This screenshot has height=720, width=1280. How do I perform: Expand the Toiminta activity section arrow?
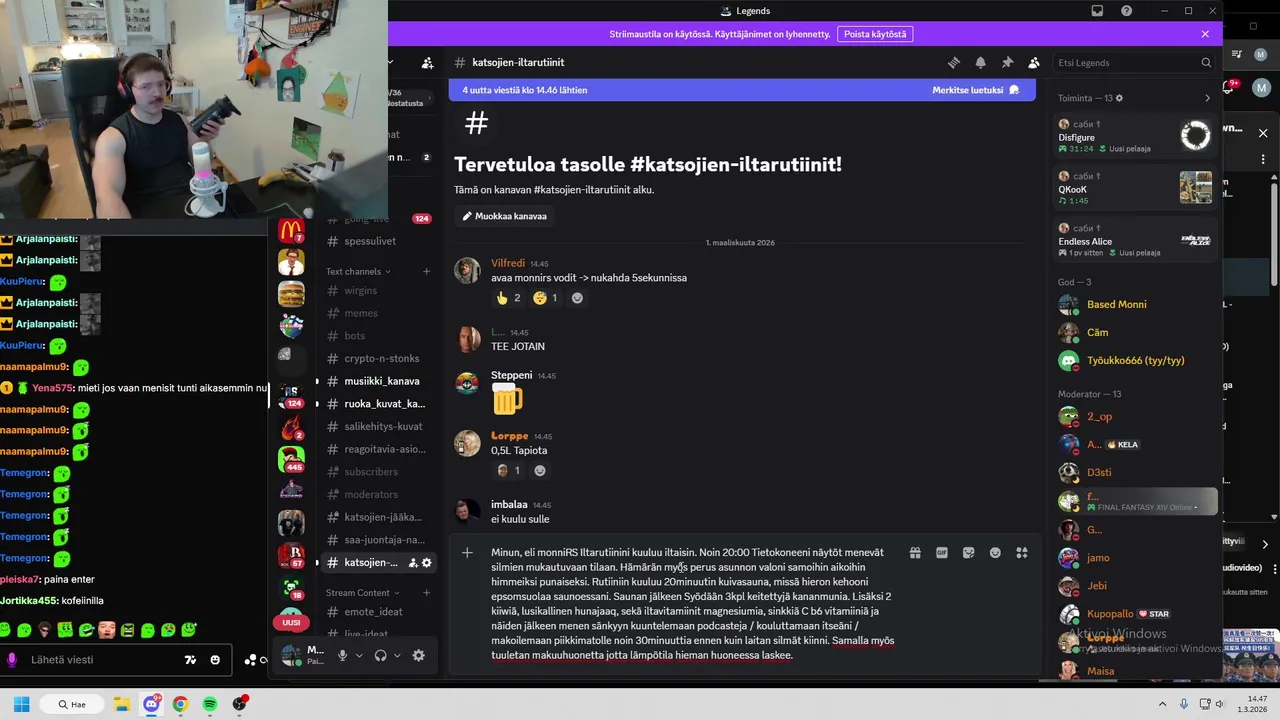(1207, 98)
